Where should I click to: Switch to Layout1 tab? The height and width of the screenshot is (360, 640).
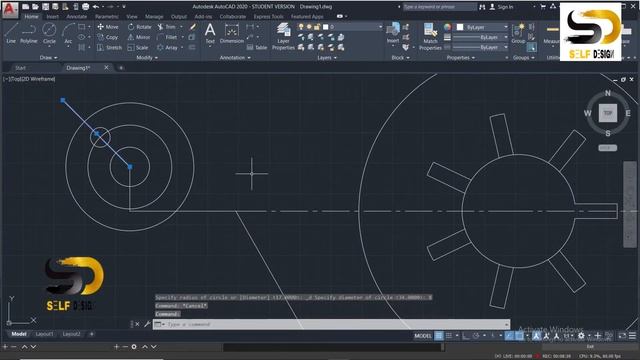tap(44, 334)
